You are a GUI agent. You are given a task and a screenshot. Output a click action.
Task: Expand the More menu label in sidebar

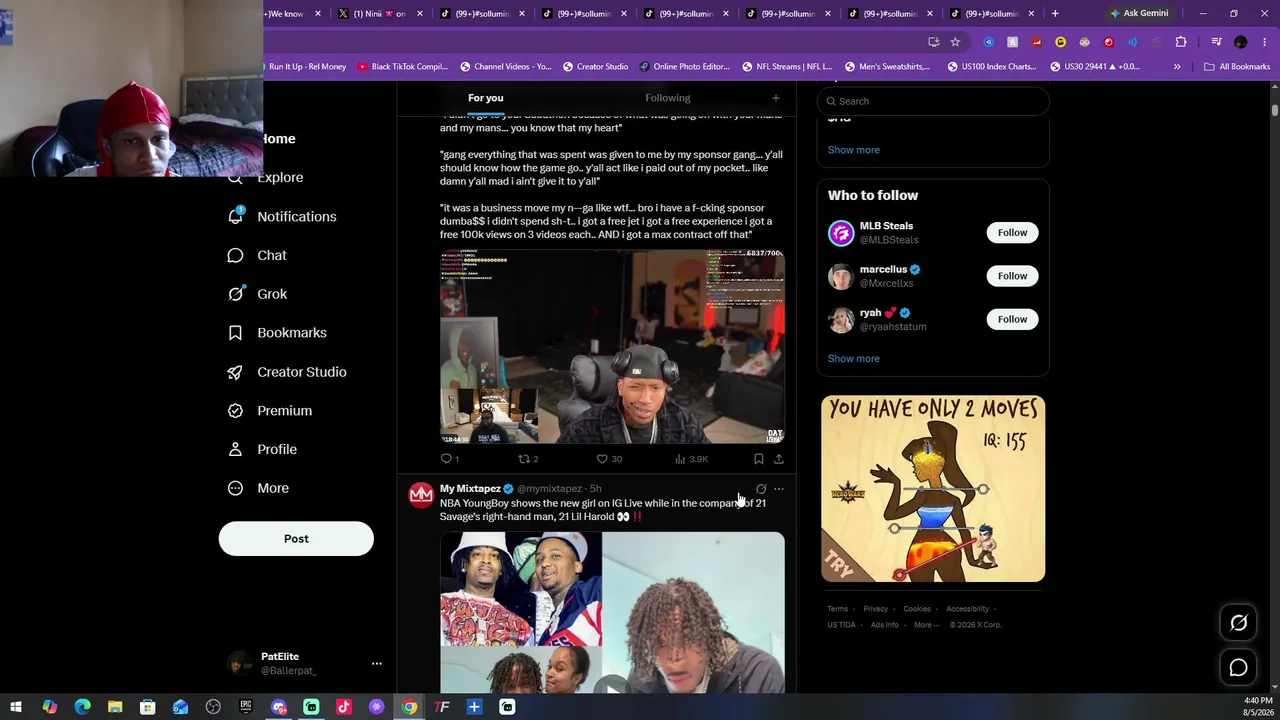click(272, 488)
